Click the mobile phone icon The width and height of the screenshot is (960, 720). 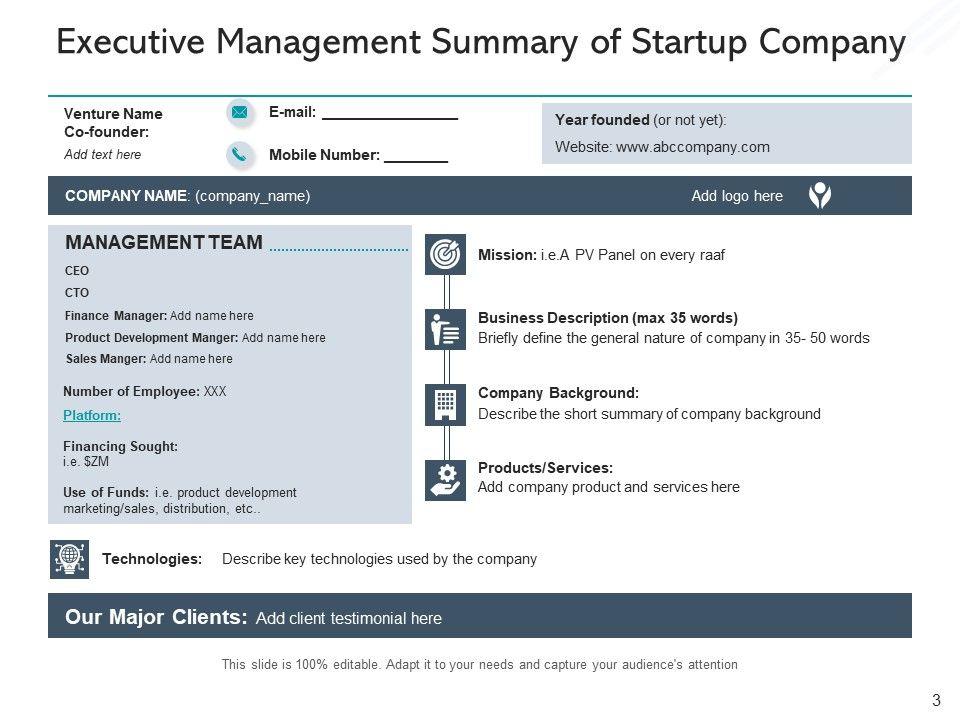(x=240, y=155)
